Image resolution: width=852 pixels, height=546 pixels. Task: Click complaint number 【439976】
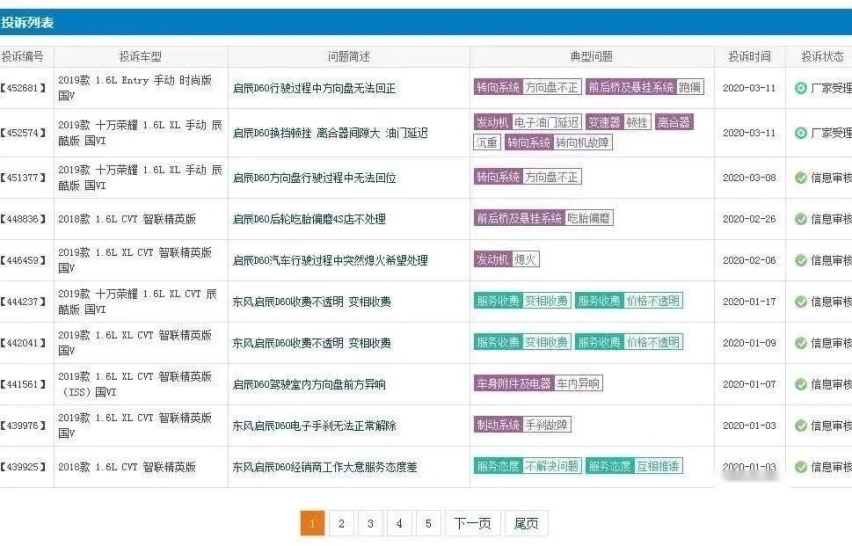tap(23, 426)
